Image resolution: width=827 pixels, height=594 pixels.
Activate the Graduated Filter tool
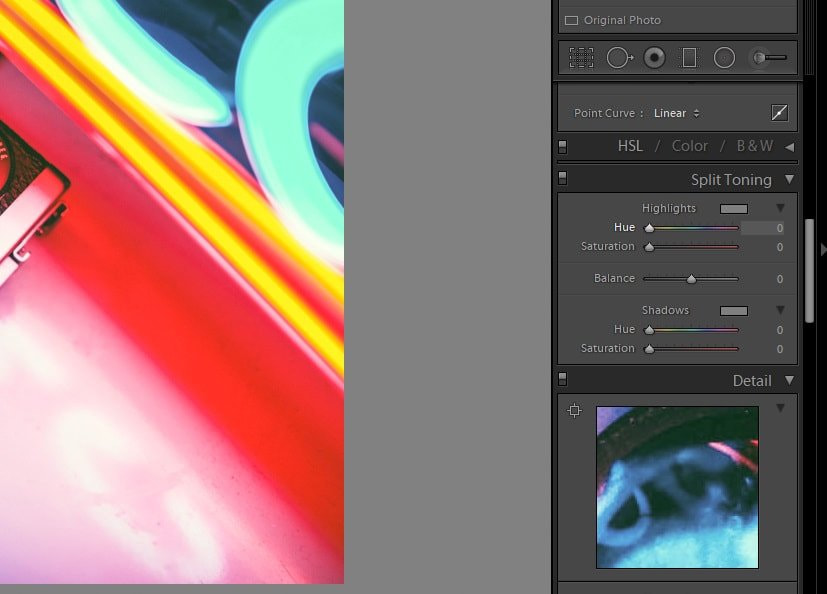[688, 57]
